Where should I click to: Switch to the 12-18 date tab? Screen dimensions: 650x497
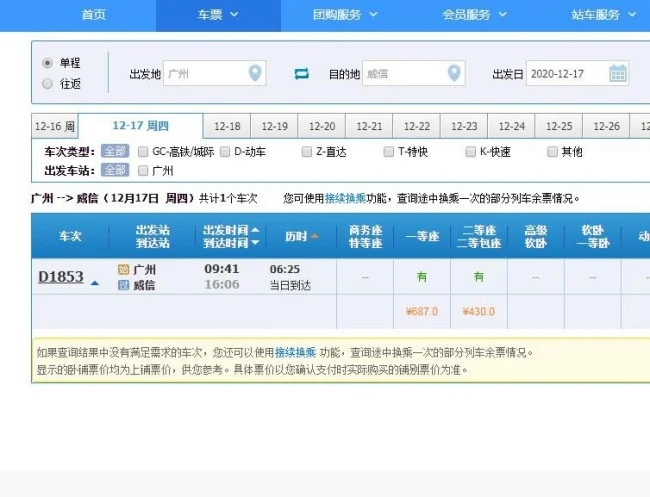point(227,126)
